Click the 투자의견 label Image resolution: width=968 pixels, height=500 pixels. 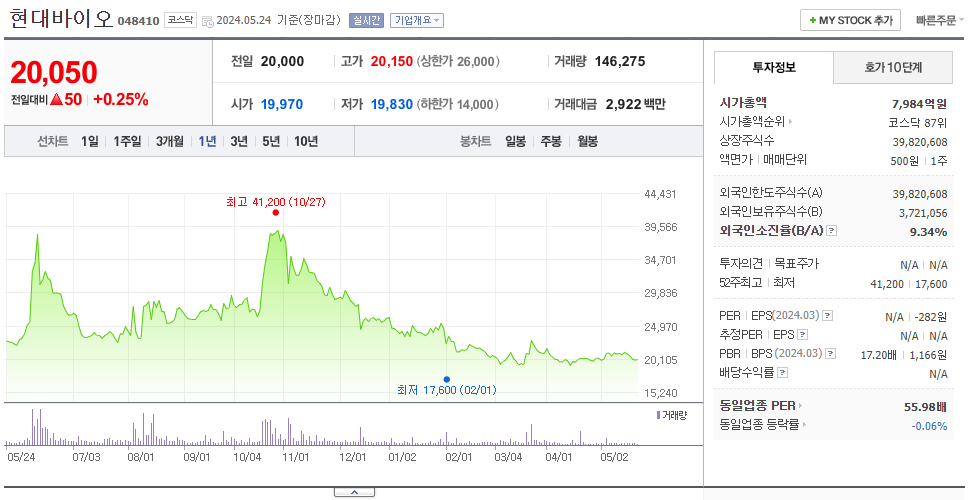tap(741, 264)
